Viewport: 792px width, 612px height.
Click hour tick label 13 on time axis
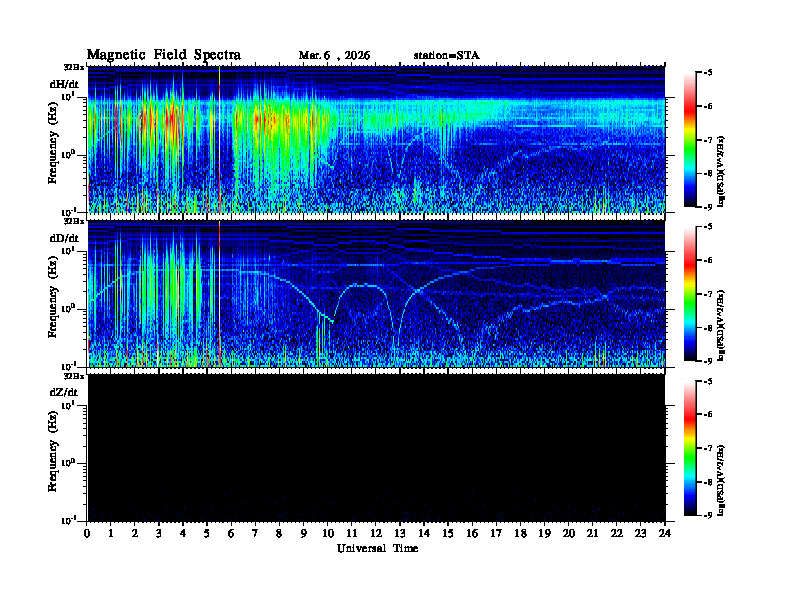400,534
